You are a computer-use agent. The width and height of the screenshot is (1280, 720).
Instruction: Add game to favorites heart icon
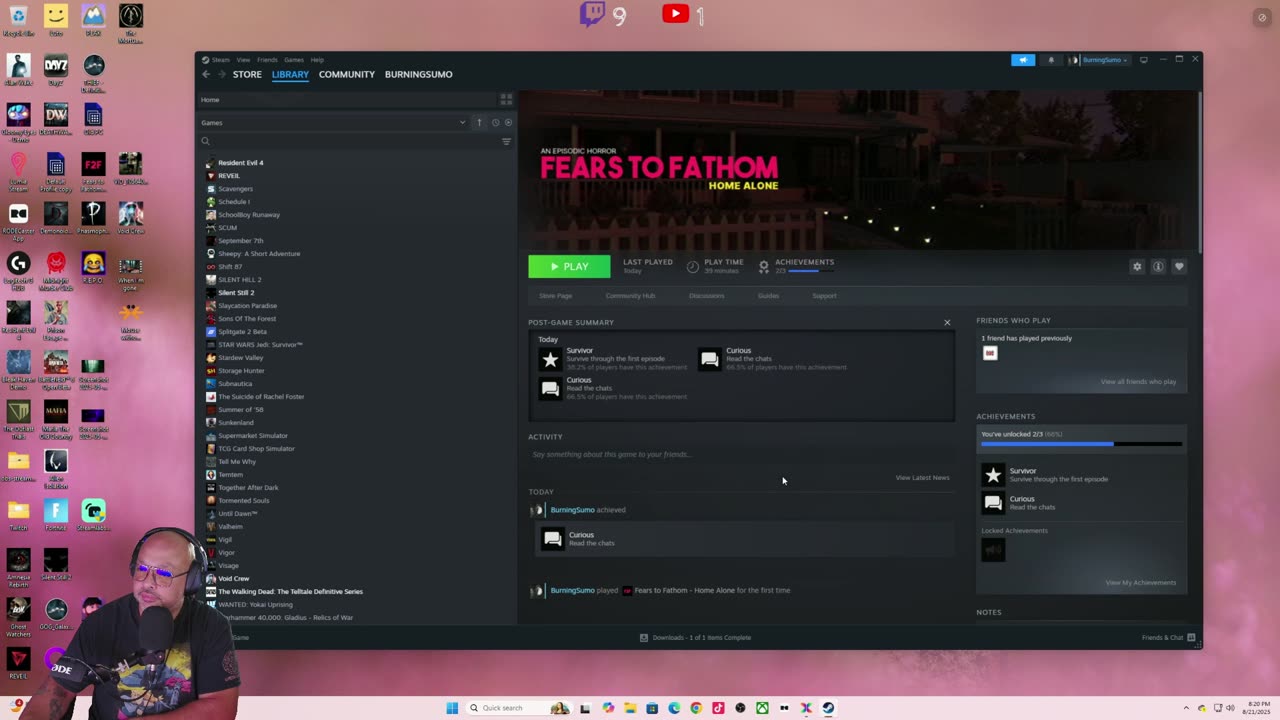1179,267
